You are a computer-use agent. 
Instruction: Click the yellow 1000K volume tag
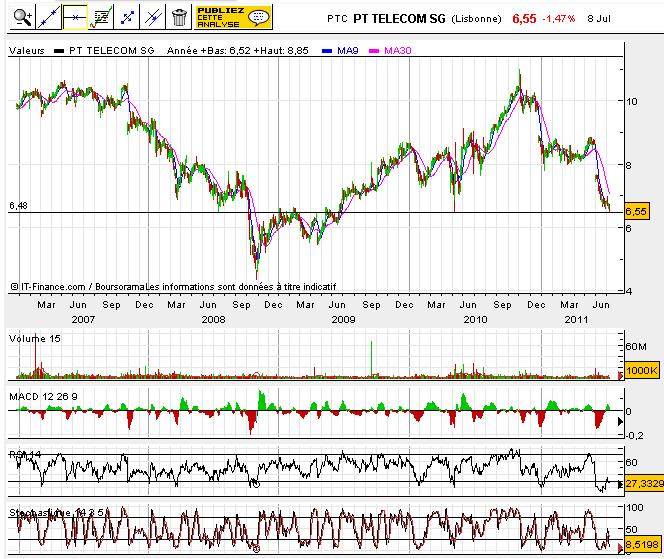point(642,370)
